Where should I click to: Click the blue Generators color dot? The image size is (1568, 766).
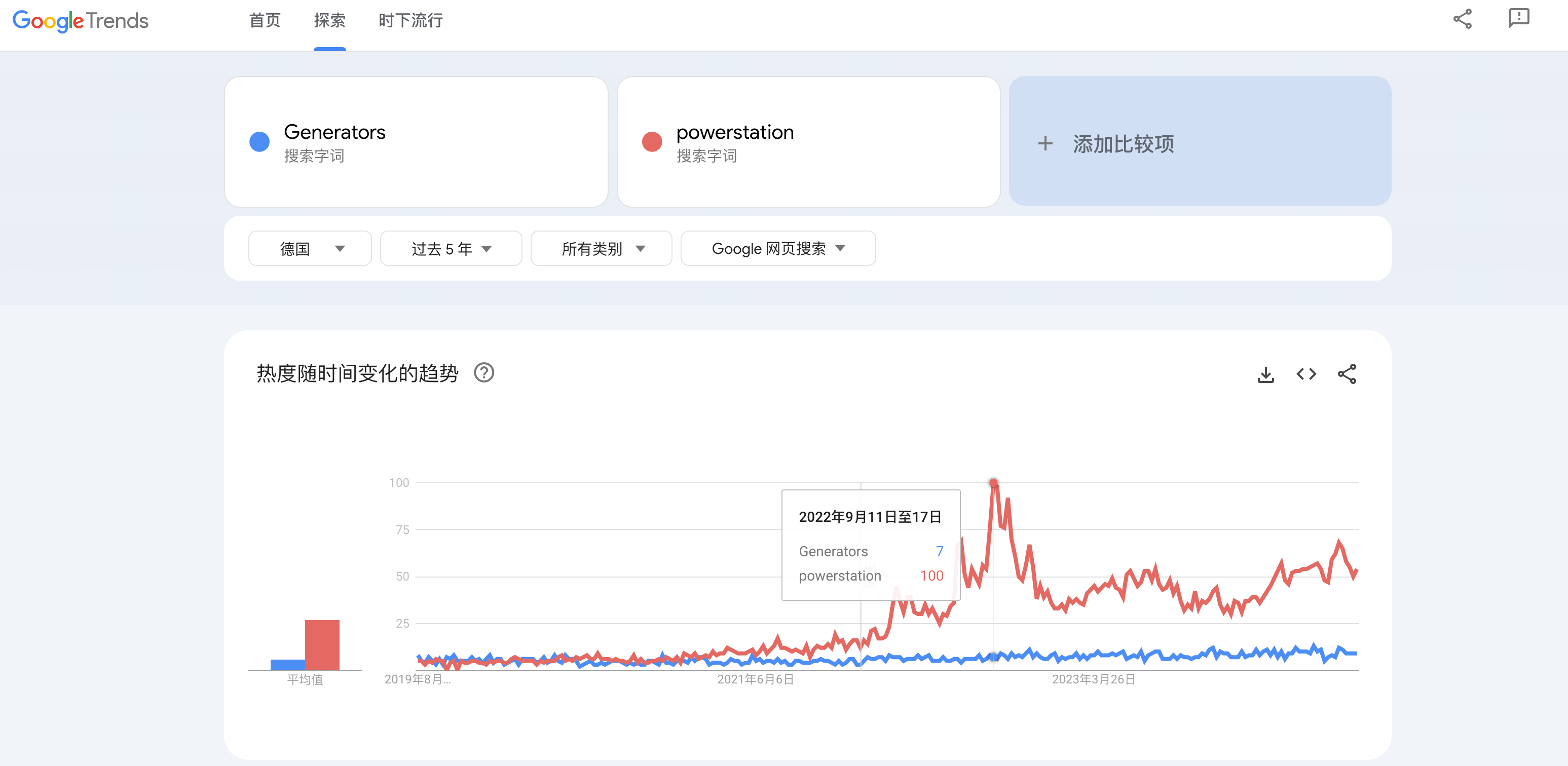[x=259, y=142]
